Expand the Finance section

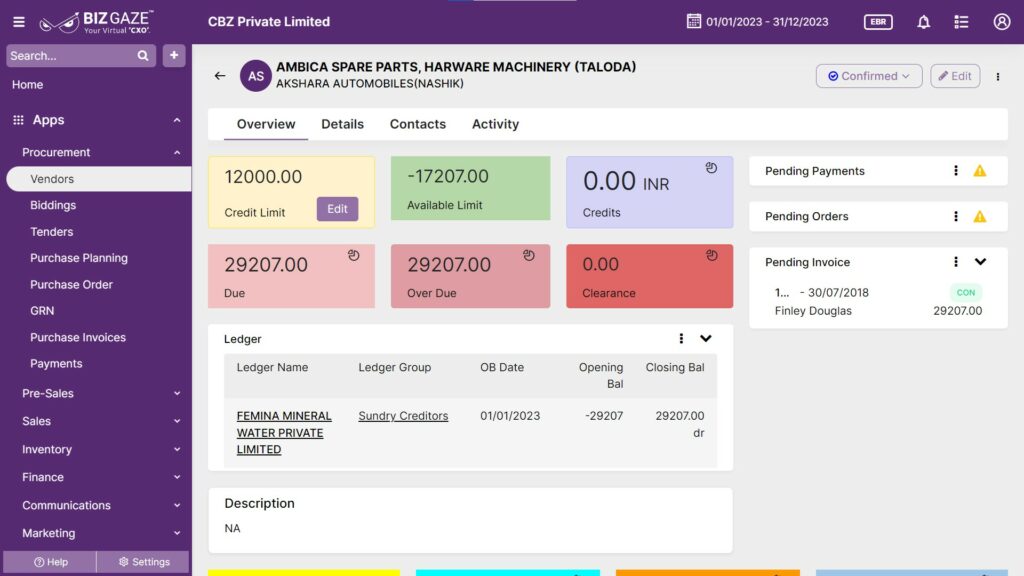[177, 477]
